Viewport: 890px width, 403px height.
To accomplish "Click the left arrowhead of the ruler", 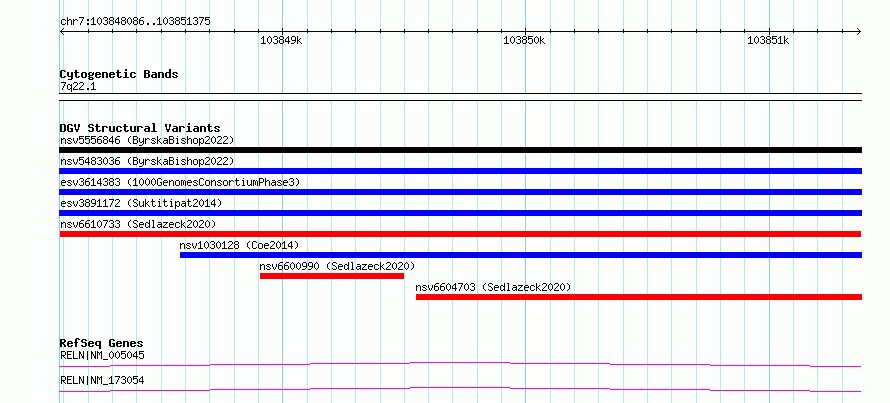I will click(62, 31).
